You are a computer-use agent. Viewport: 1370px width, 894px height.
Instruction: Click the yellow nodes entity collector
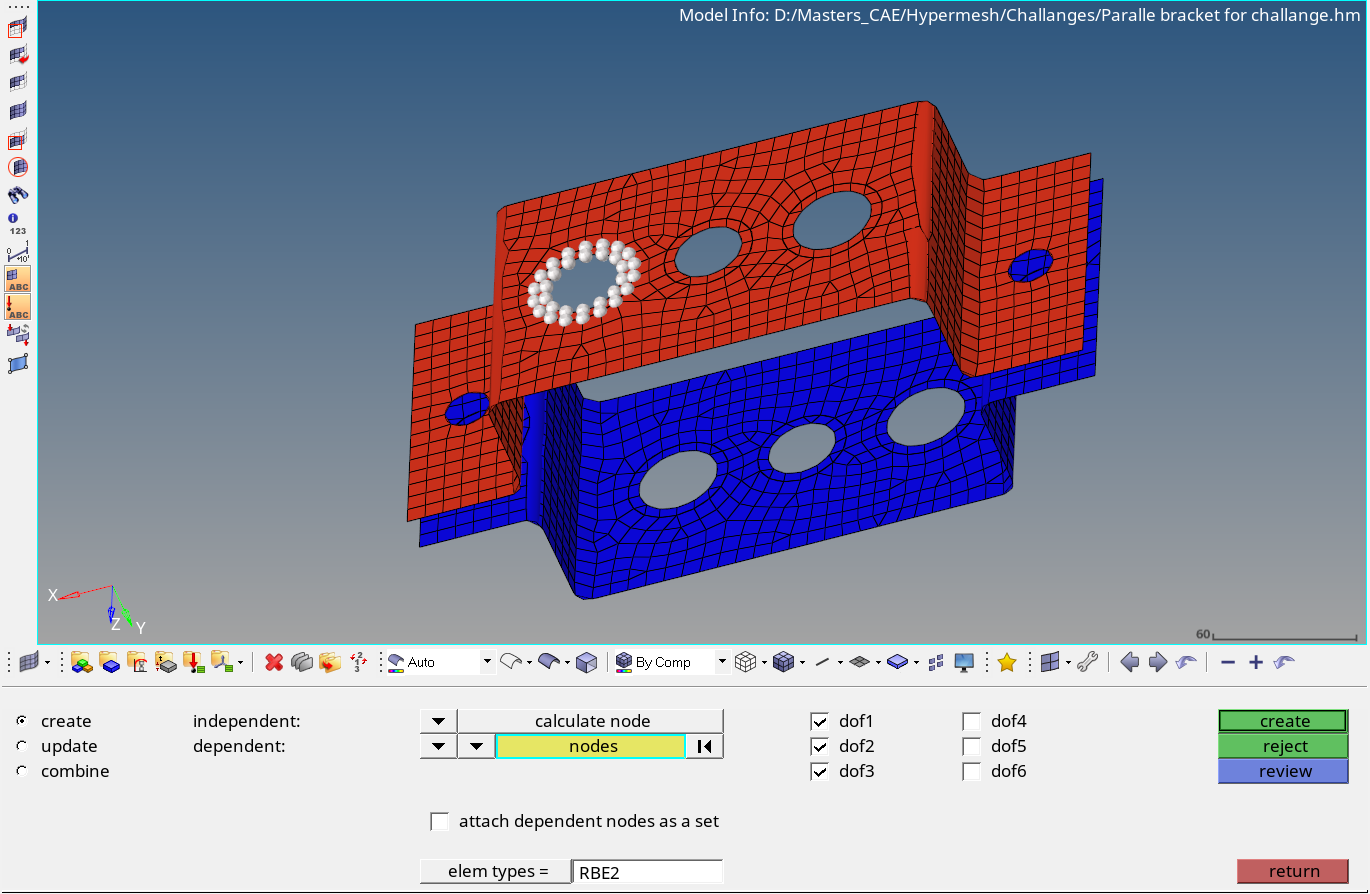point(590,746)
